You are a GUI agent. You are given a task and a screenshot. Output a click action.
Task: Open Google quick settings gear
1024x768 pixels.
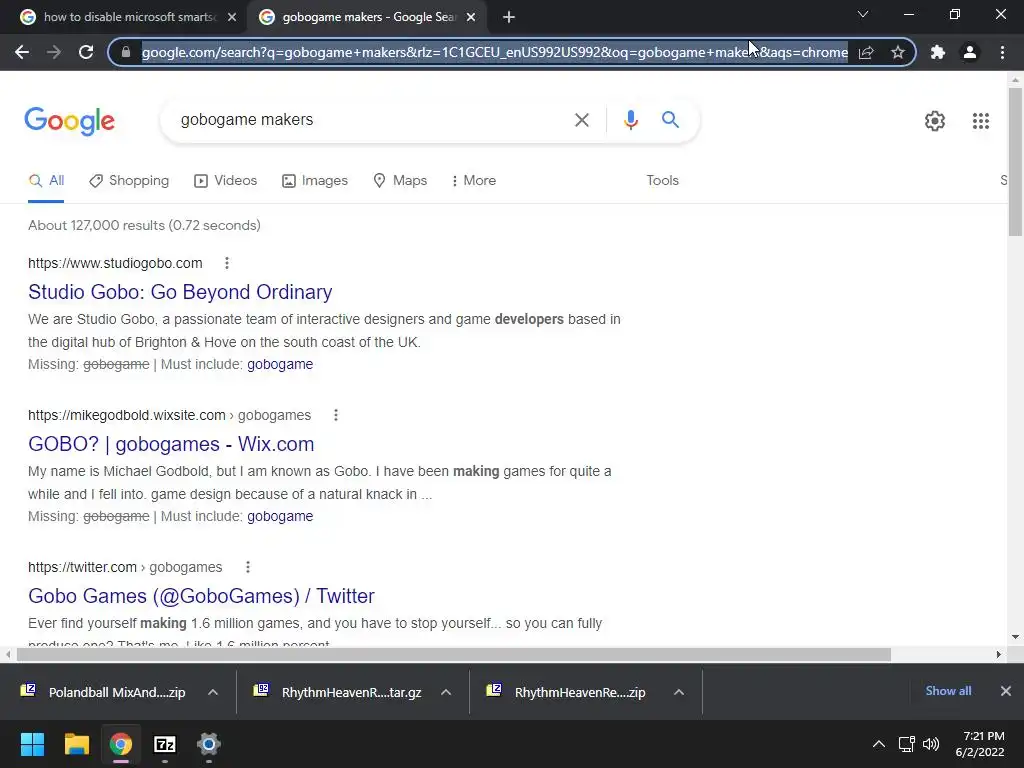[x=935, y=121]
